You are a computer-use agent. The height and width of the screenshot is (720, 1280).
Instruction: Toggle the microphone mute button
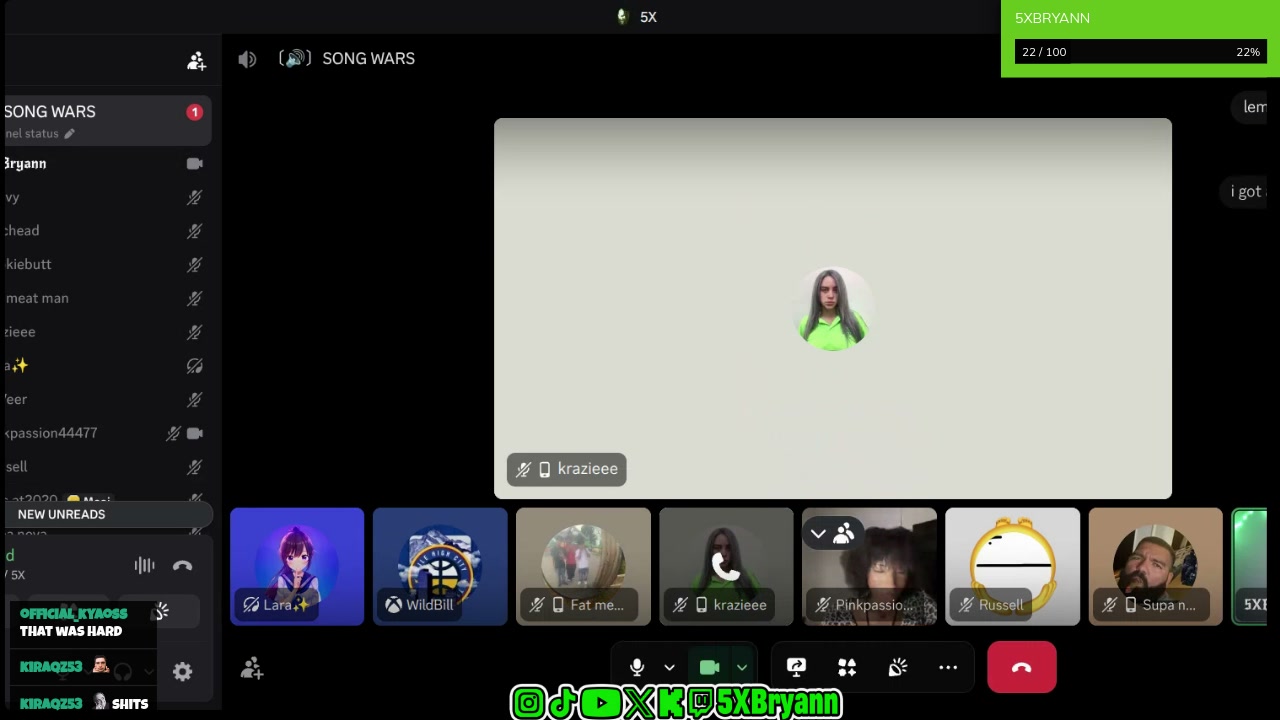(x=636, y=667)
